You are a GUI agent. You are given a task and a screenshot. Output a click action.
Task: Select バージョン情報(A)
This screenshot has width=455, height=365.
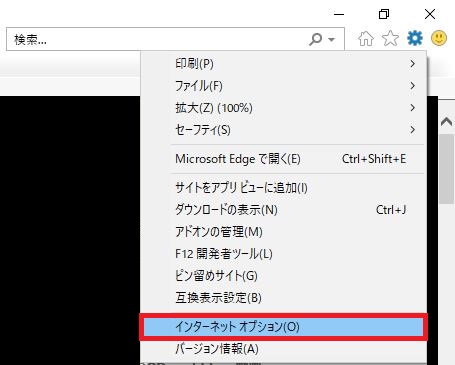tap(283, 349)
